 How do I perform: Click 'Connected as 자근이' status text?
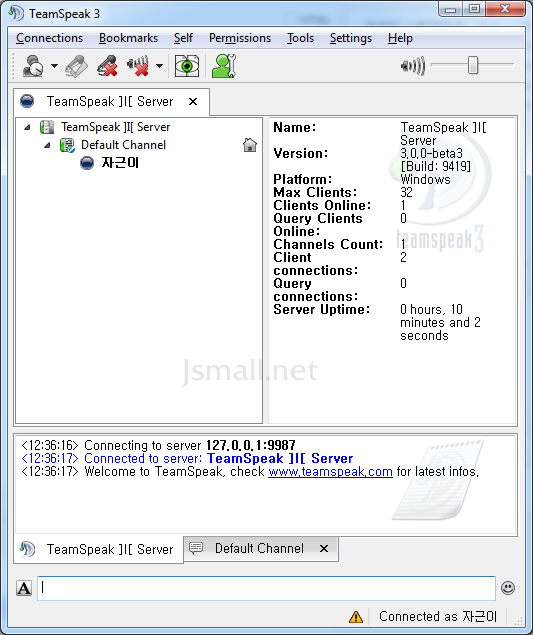pyautogui.click(x=438, y=616)
